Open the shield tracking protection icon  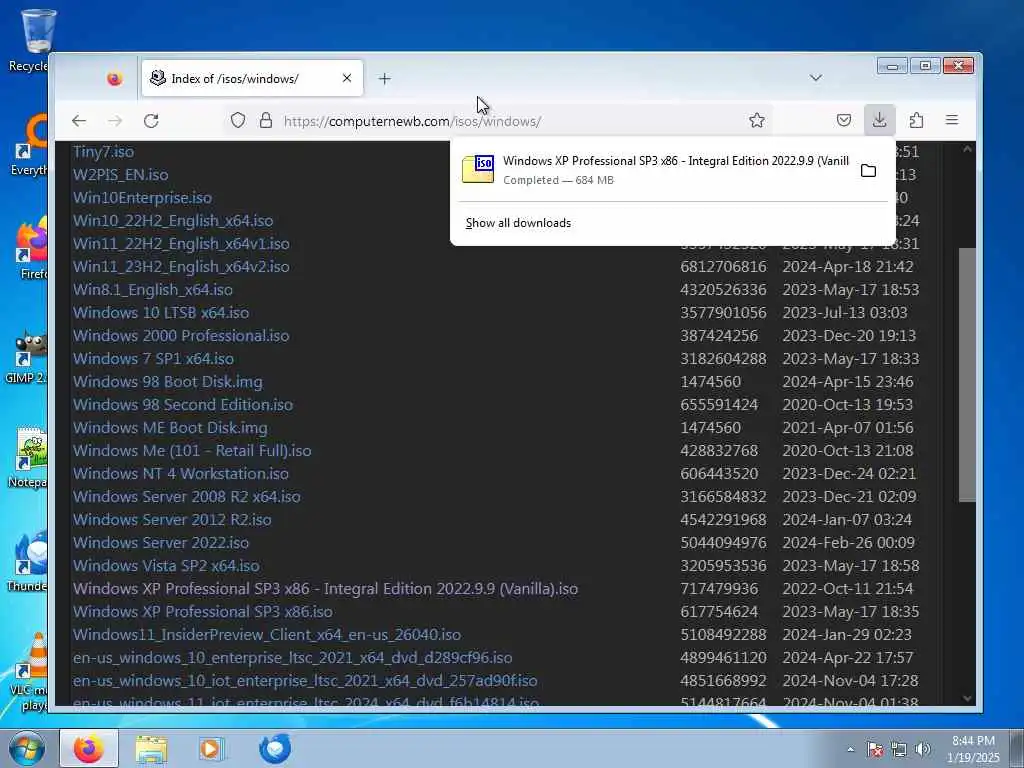tap(238, 120)
